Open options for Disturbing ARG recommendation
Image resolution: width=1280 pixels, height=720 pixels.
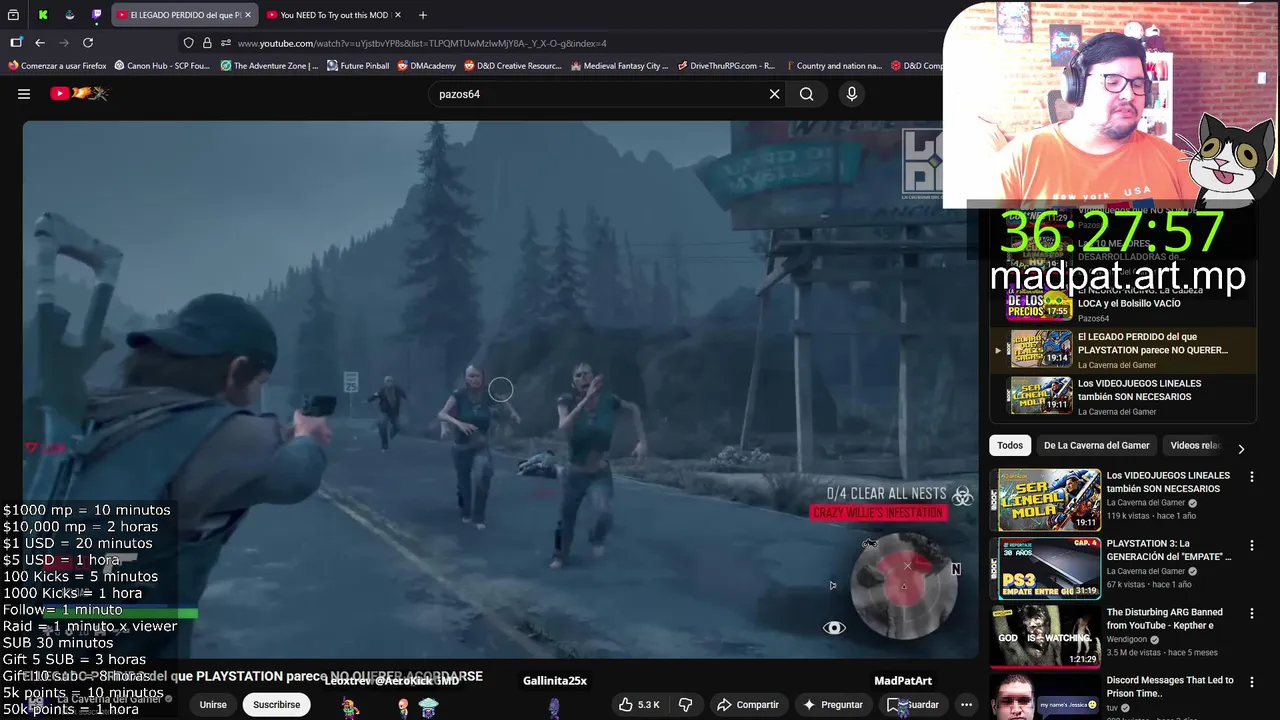[1251, 613]
